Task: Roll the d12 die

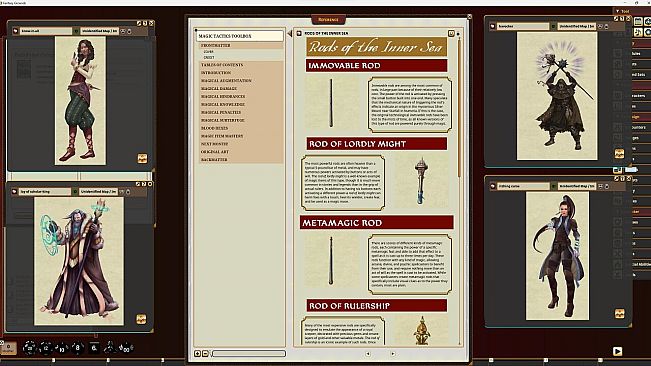Action: pyautogui.click(x=46, y=348)
